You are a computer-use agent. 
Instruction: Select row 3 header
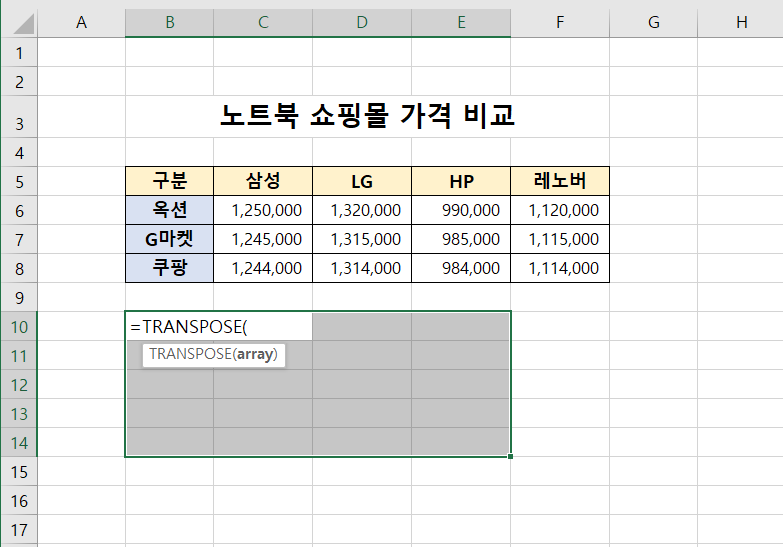coord(19,117)
